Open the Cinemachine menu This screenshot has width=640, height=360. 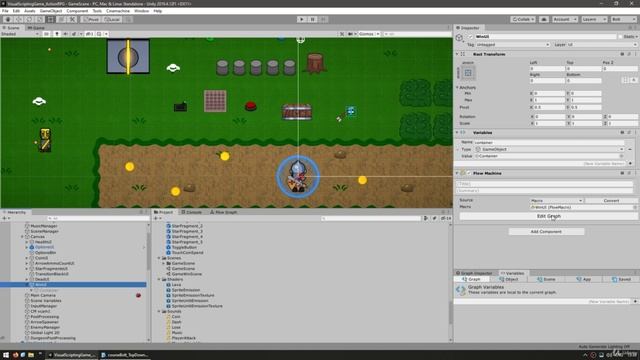118,11
